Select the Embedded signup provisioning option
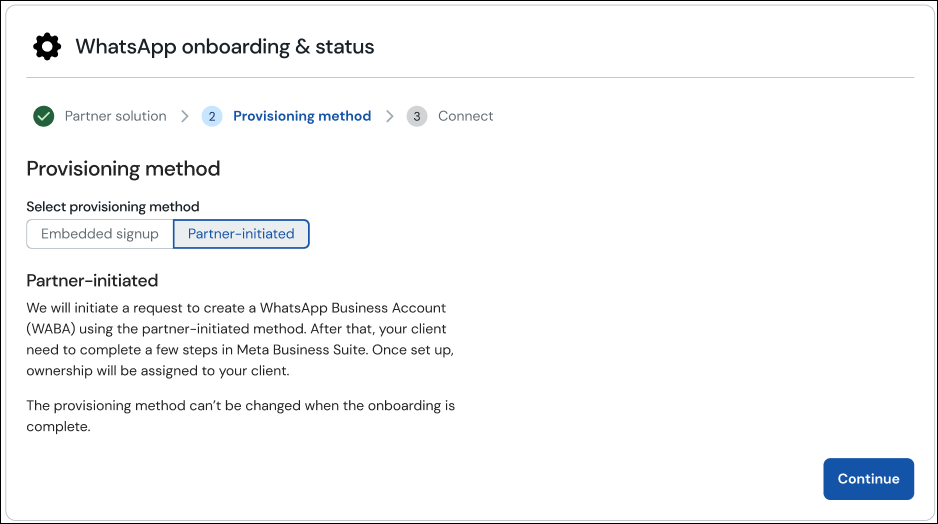The image size is (938, 524). 100,234
